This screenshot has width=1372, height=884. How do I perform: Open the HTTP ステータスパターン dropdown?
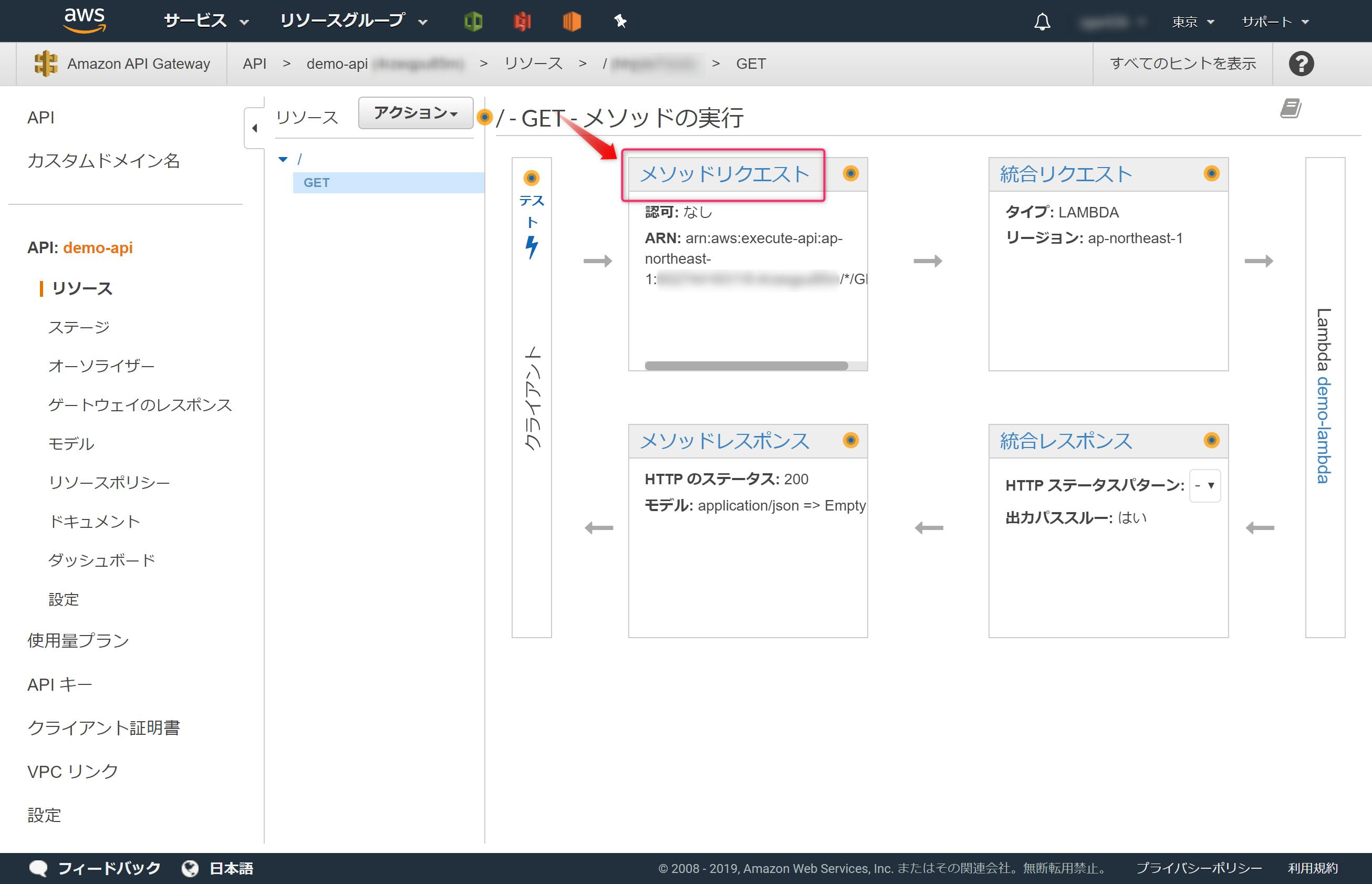click(x=1204, y=486)
